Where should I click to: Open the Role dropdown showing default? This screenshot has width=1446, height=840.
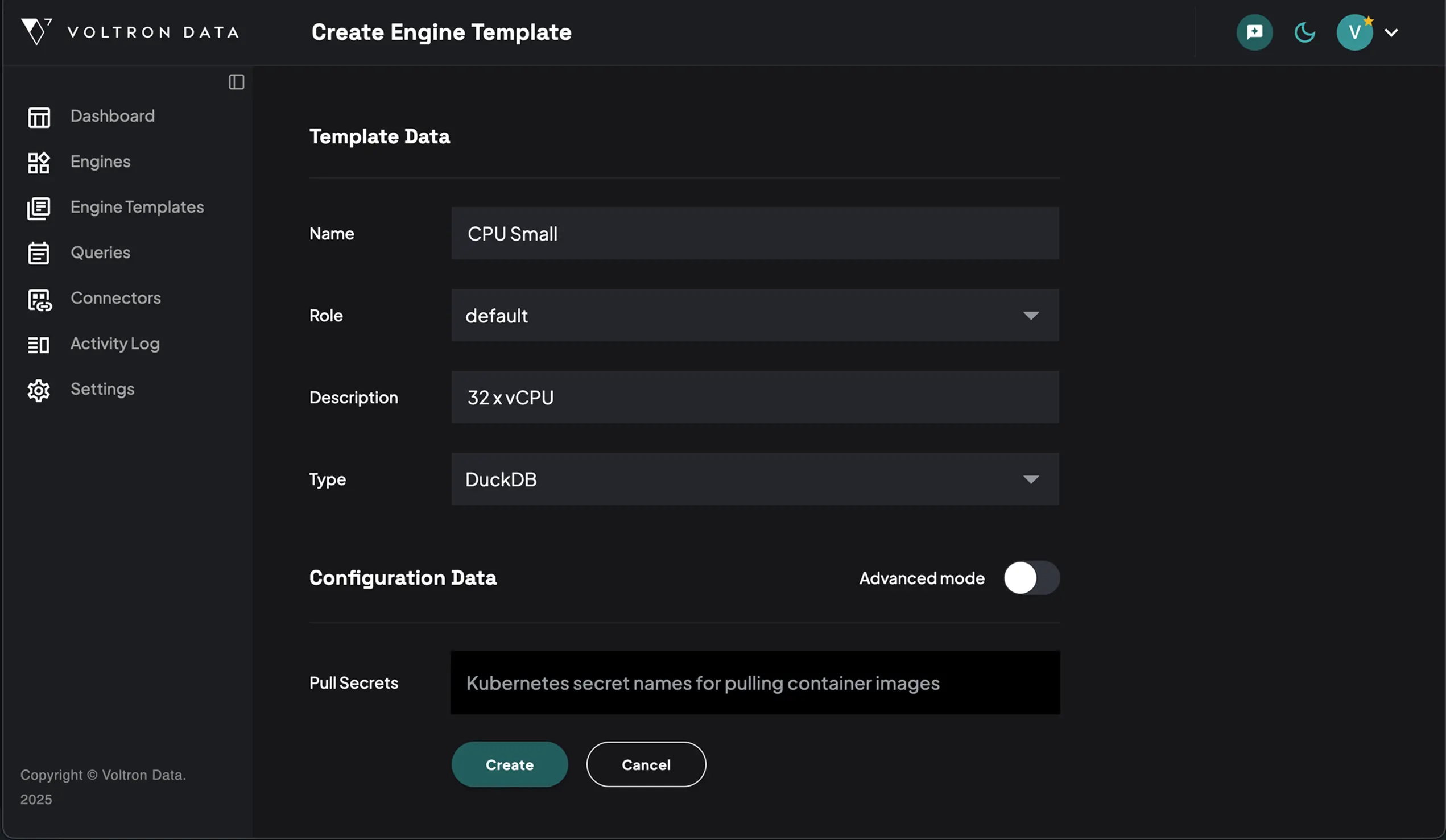point(754,316)
